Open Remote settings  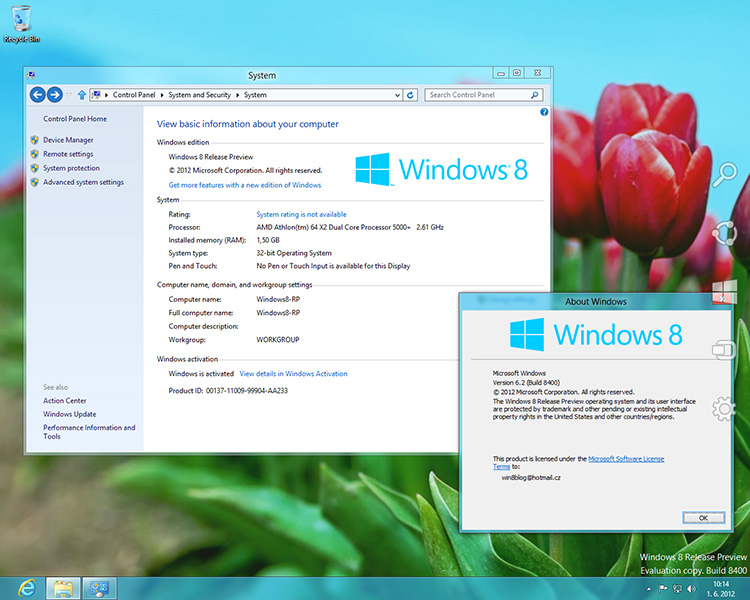coord(68,154)
